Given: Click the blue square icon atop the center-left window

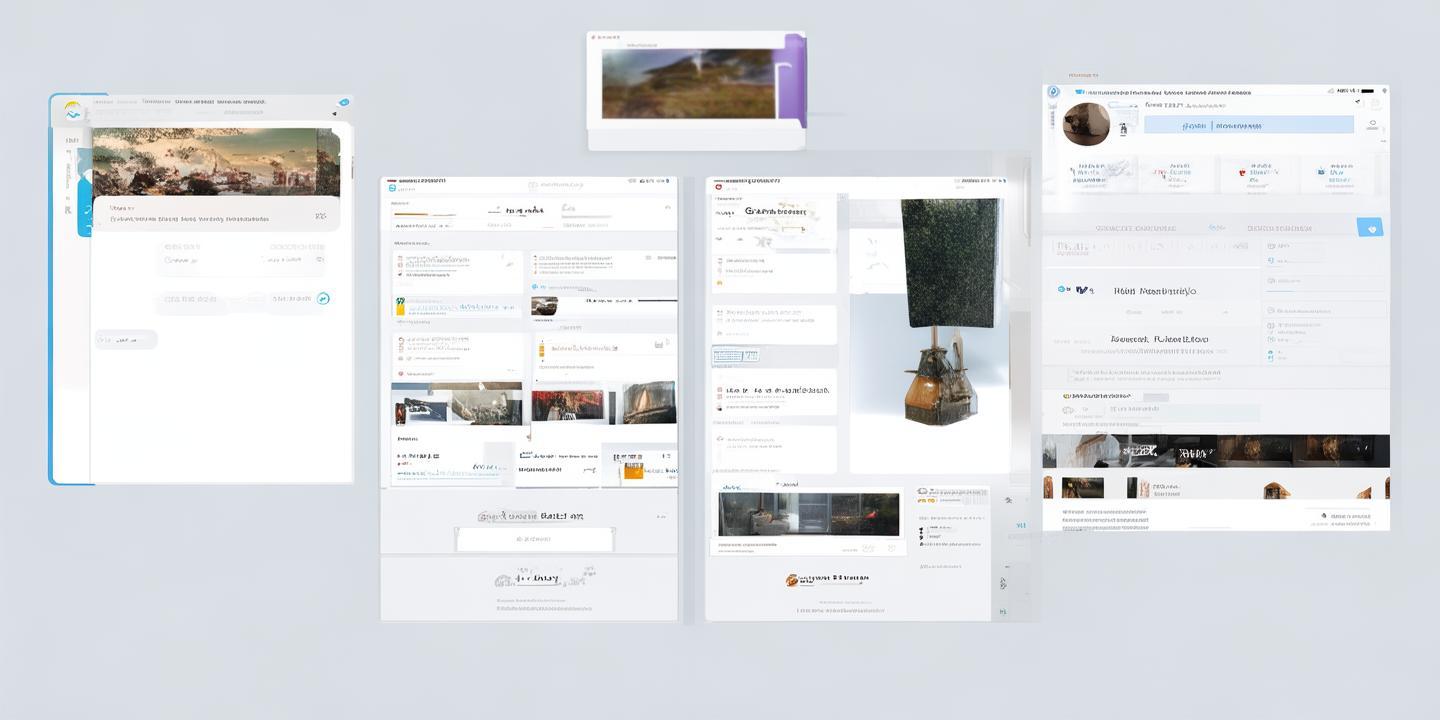Looking at the screenshot, I should coord(393,187).
